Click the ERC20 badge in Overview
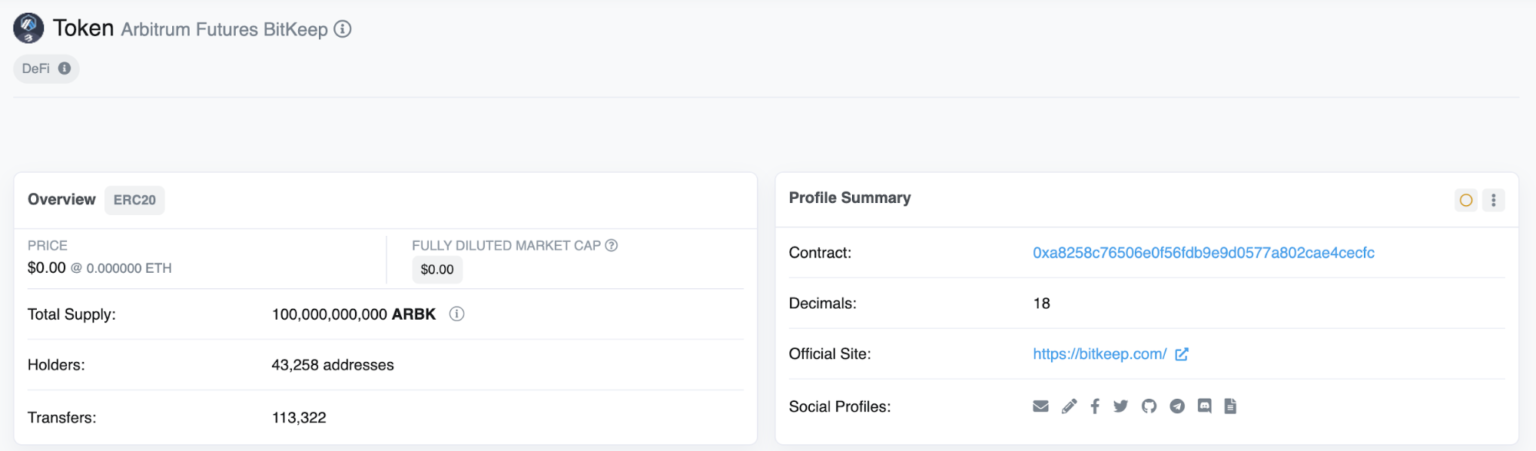 tap(134, 200)
